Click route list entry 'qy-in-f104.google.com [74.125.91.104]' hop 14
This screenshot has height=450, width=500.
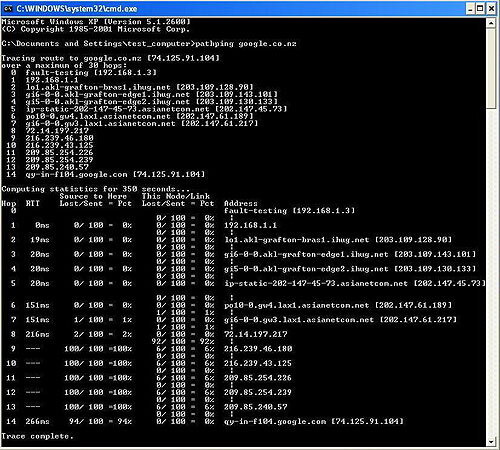tap(115, 174)
